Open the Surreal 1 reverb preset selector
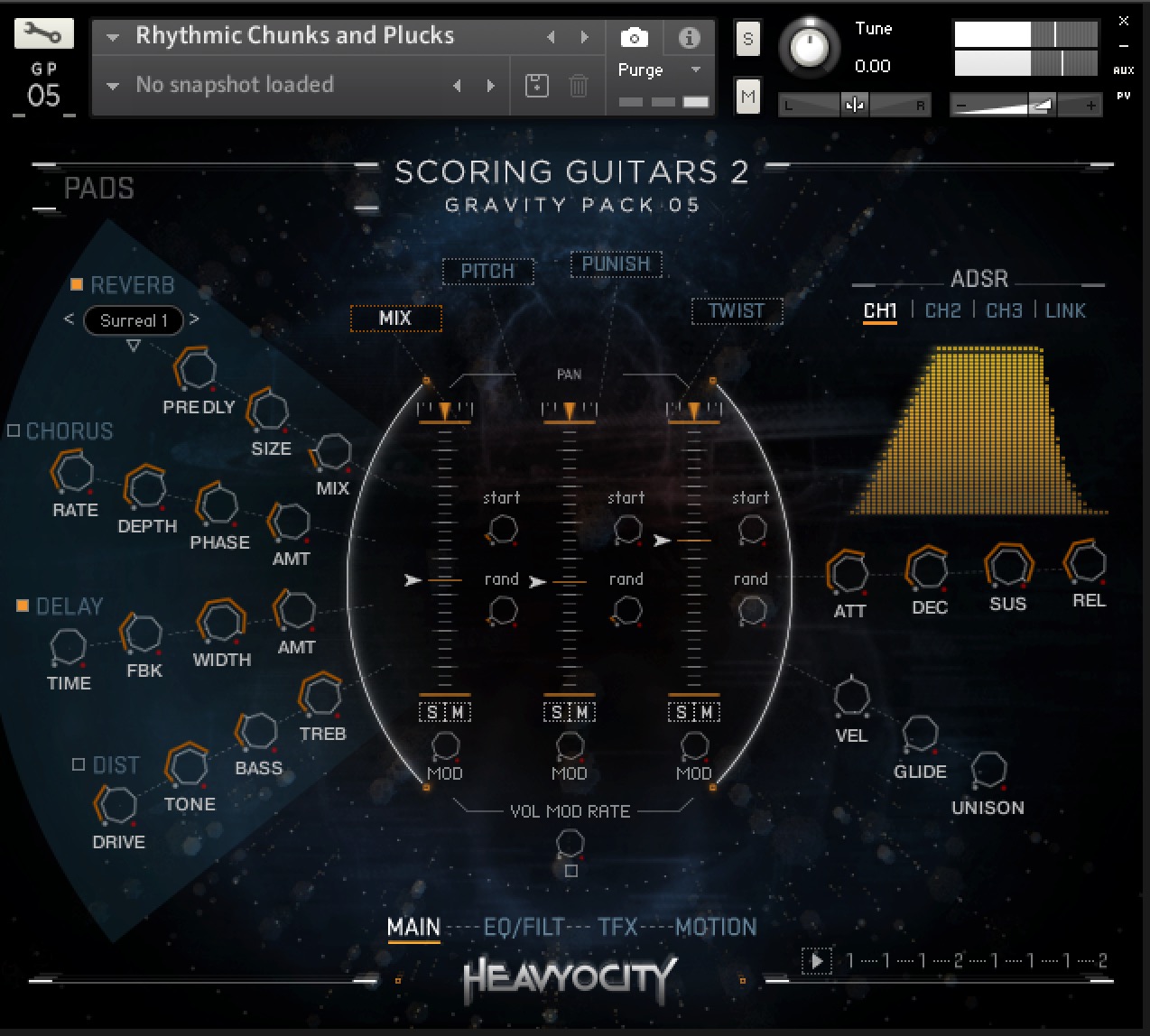Image resolution: width=1150 pixels, height=1036 pixels. 134,320
